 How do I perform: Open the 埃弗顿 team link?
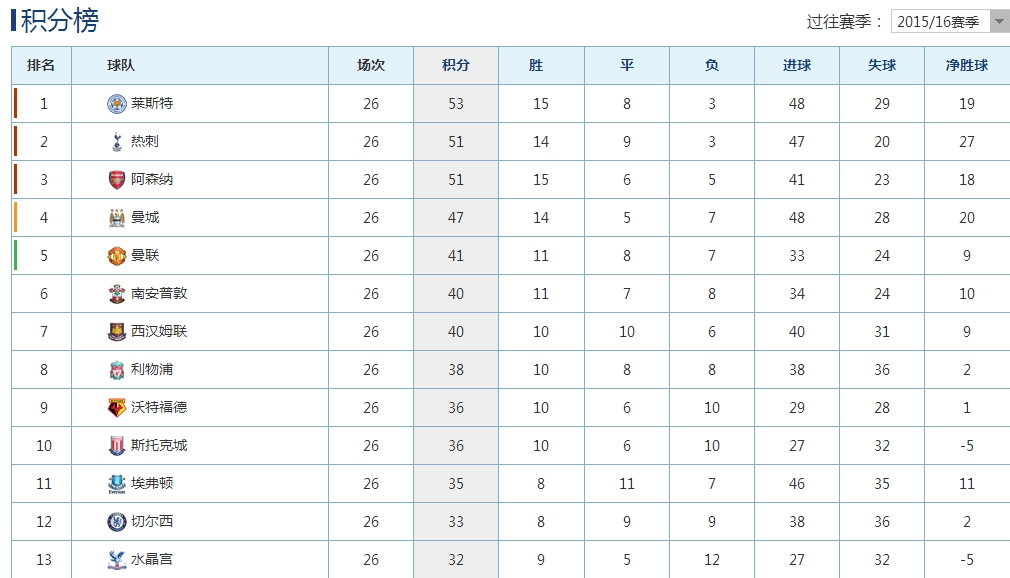[x=152, y=484]
